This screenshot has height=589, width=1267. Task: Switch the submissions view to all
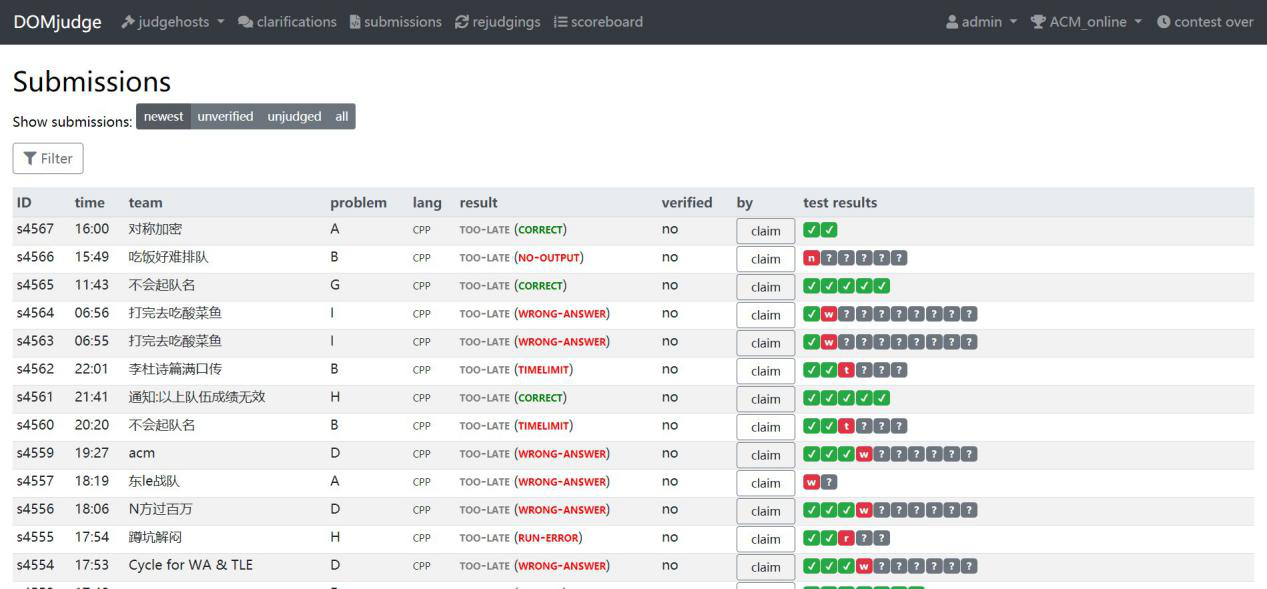[342, 117]
